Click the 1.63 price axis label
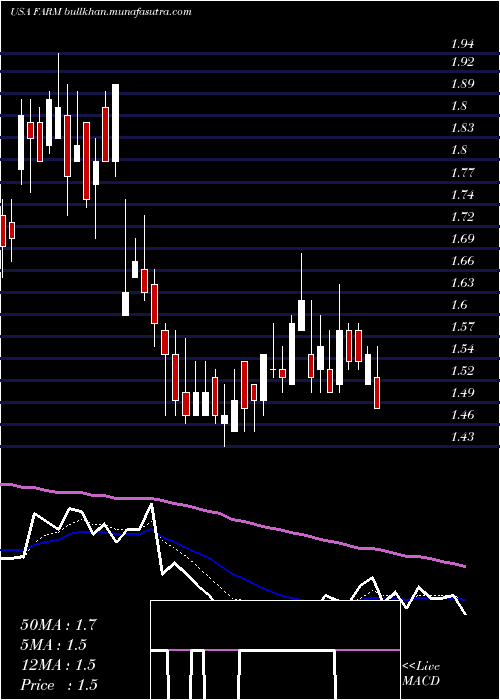The image size is (500, 700). coord(462,283)
